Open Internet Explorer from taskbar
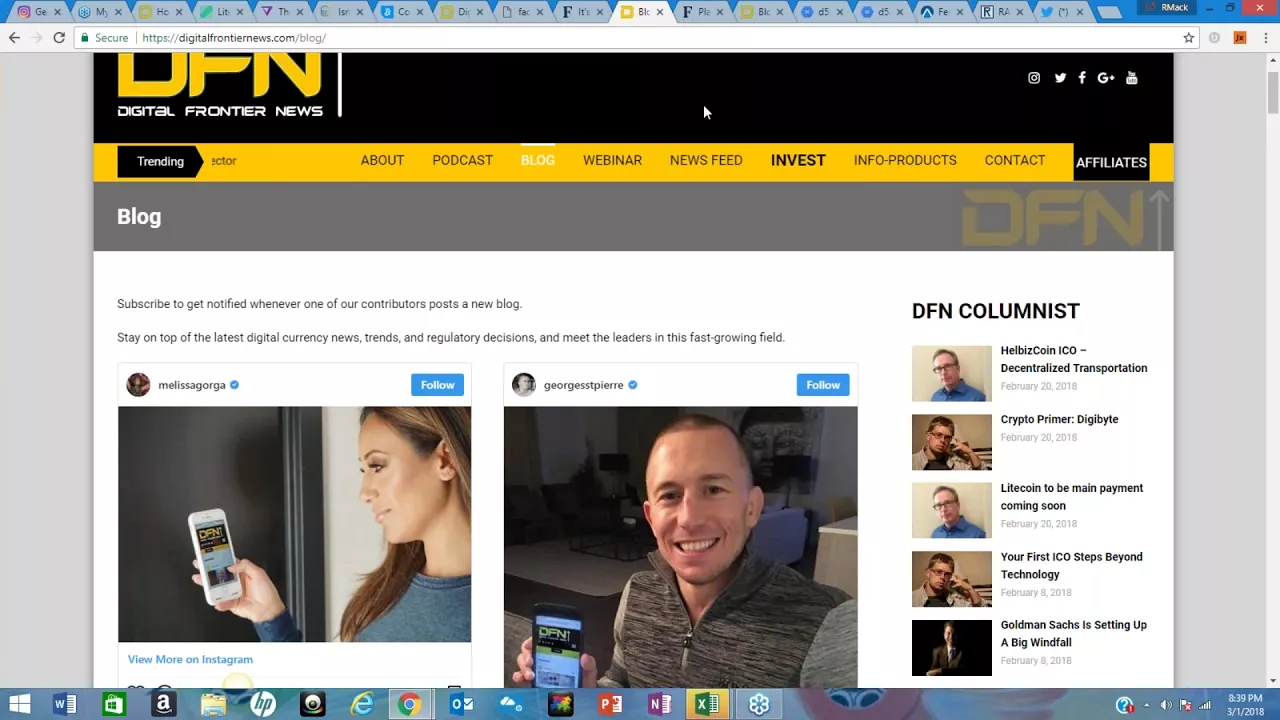The width and height of the screenshot is (1280, 720). coord(362,704)
